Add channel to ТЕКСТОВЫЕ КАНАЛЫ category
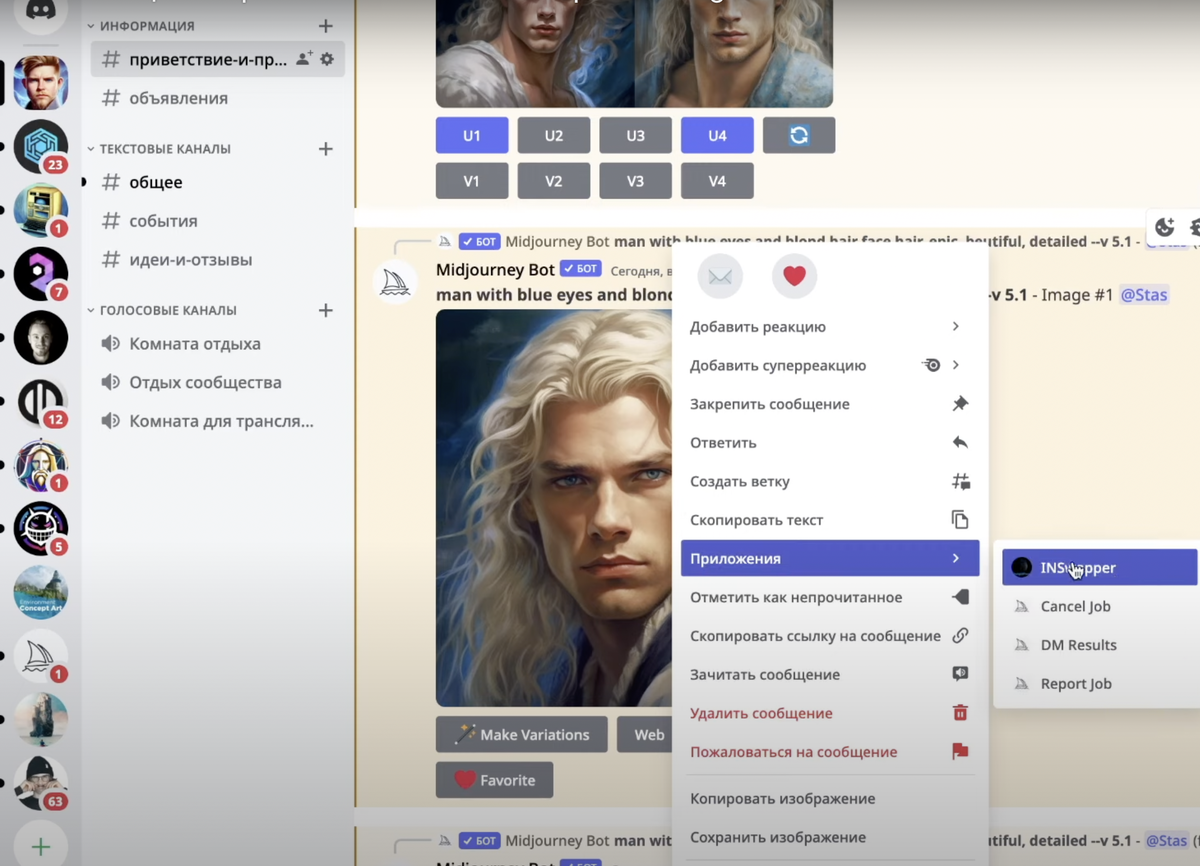Image resolution: width=1200 pixels, height=866 pixels. 325,149
